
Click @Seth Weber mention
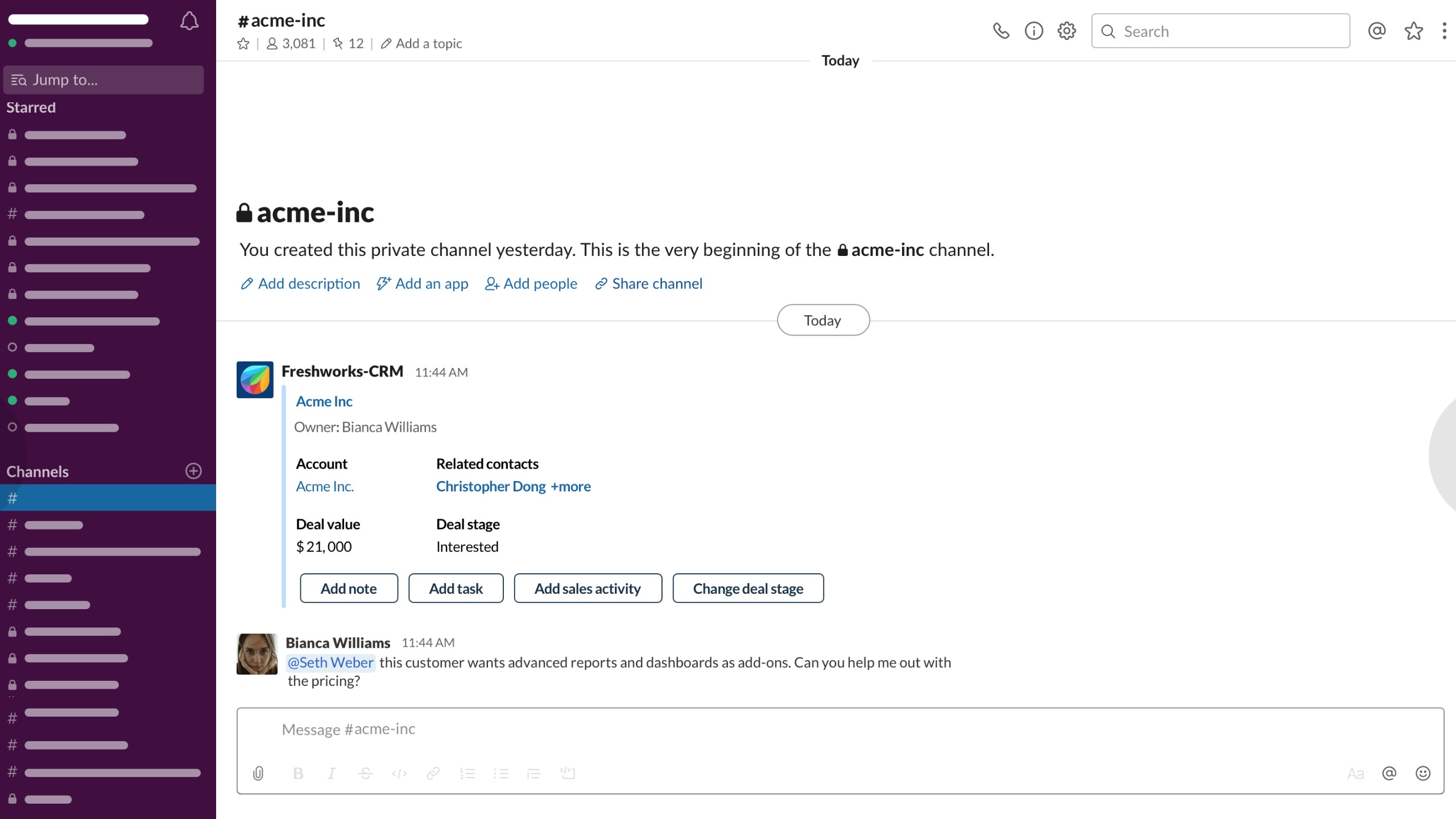[330, 663]
